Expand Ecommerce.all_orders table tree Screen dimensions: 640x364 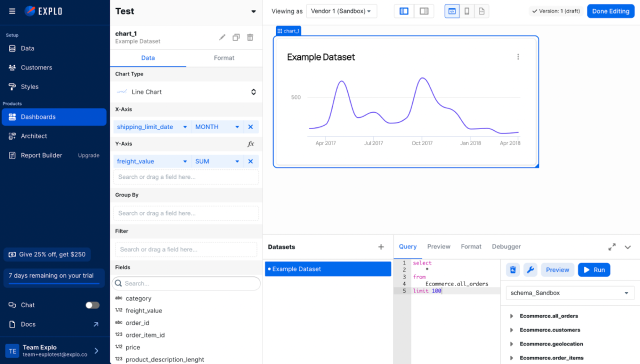click(511, 316)
